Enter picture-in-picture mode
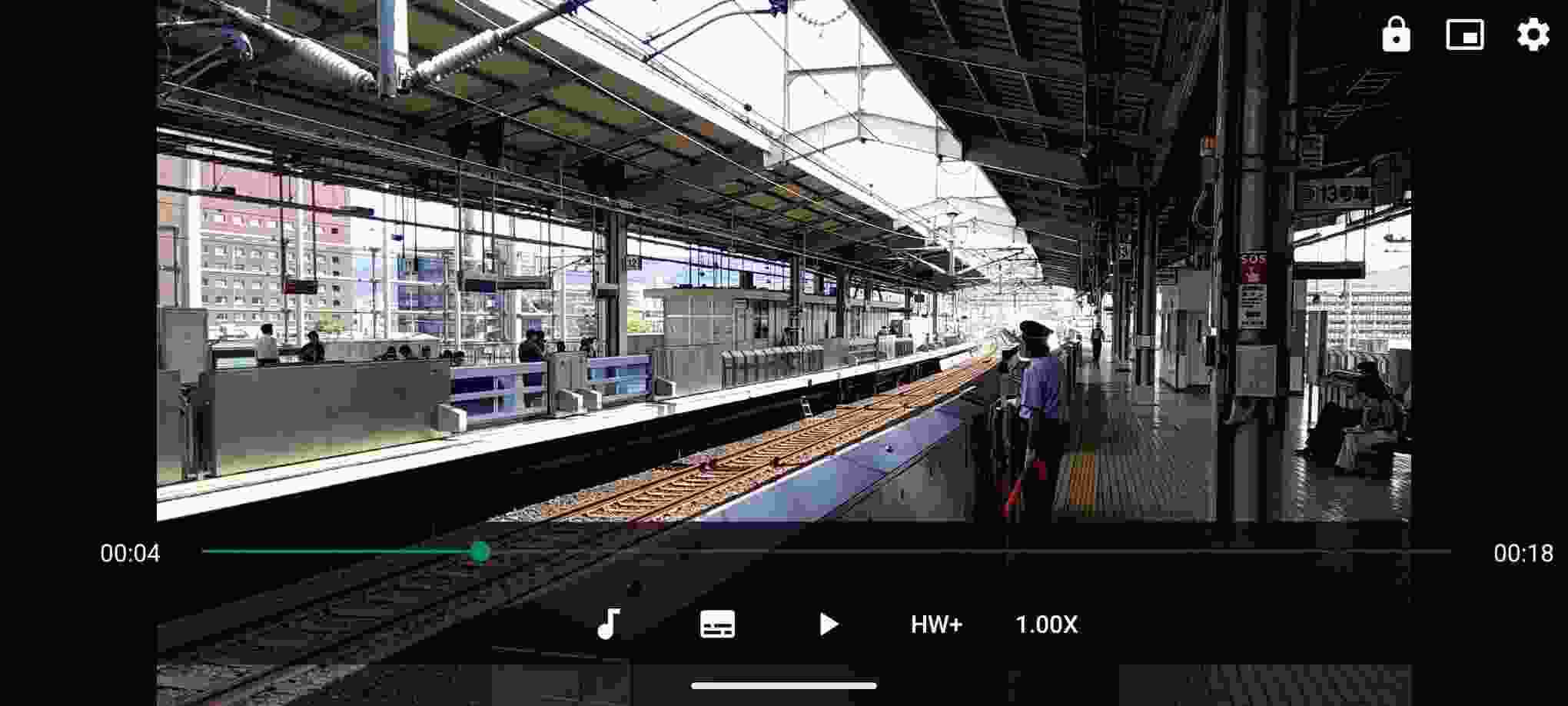This screenshot has height=706, width=1568. tap(1467, 35)
